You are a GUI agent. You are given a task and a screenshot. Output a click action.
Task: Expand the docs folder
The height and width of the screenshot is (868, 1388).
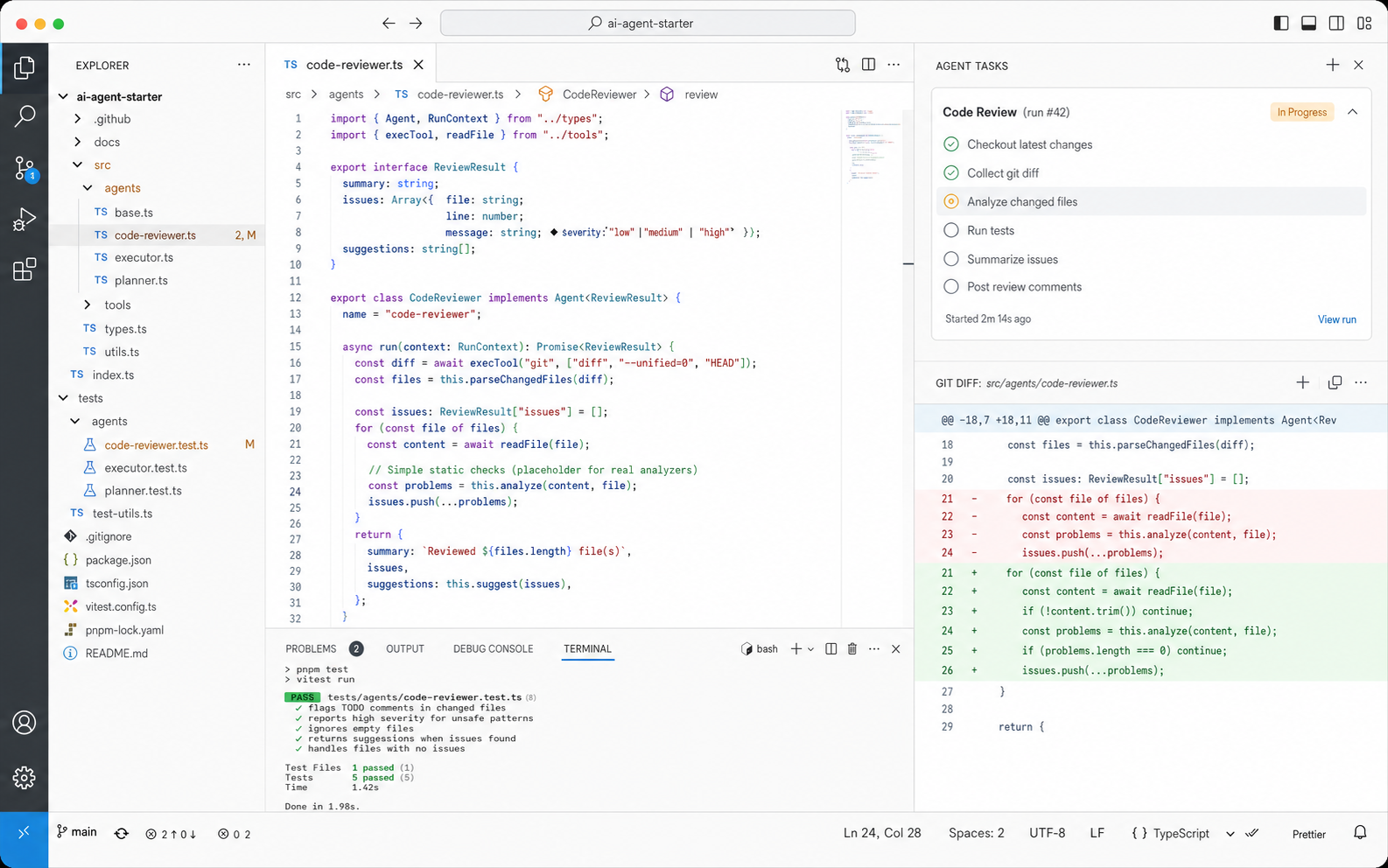(78, 142)
